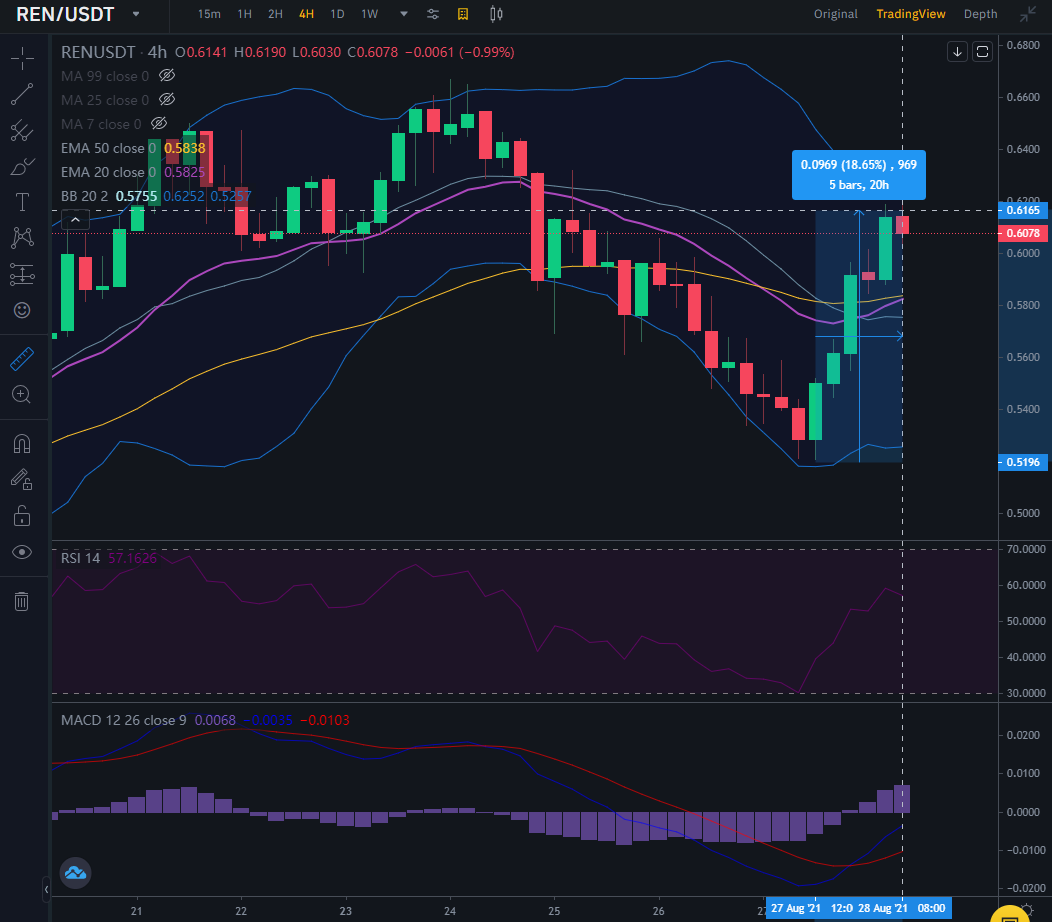Toggle hide all drawings eye icon
1052x922 pixels.
22,552
